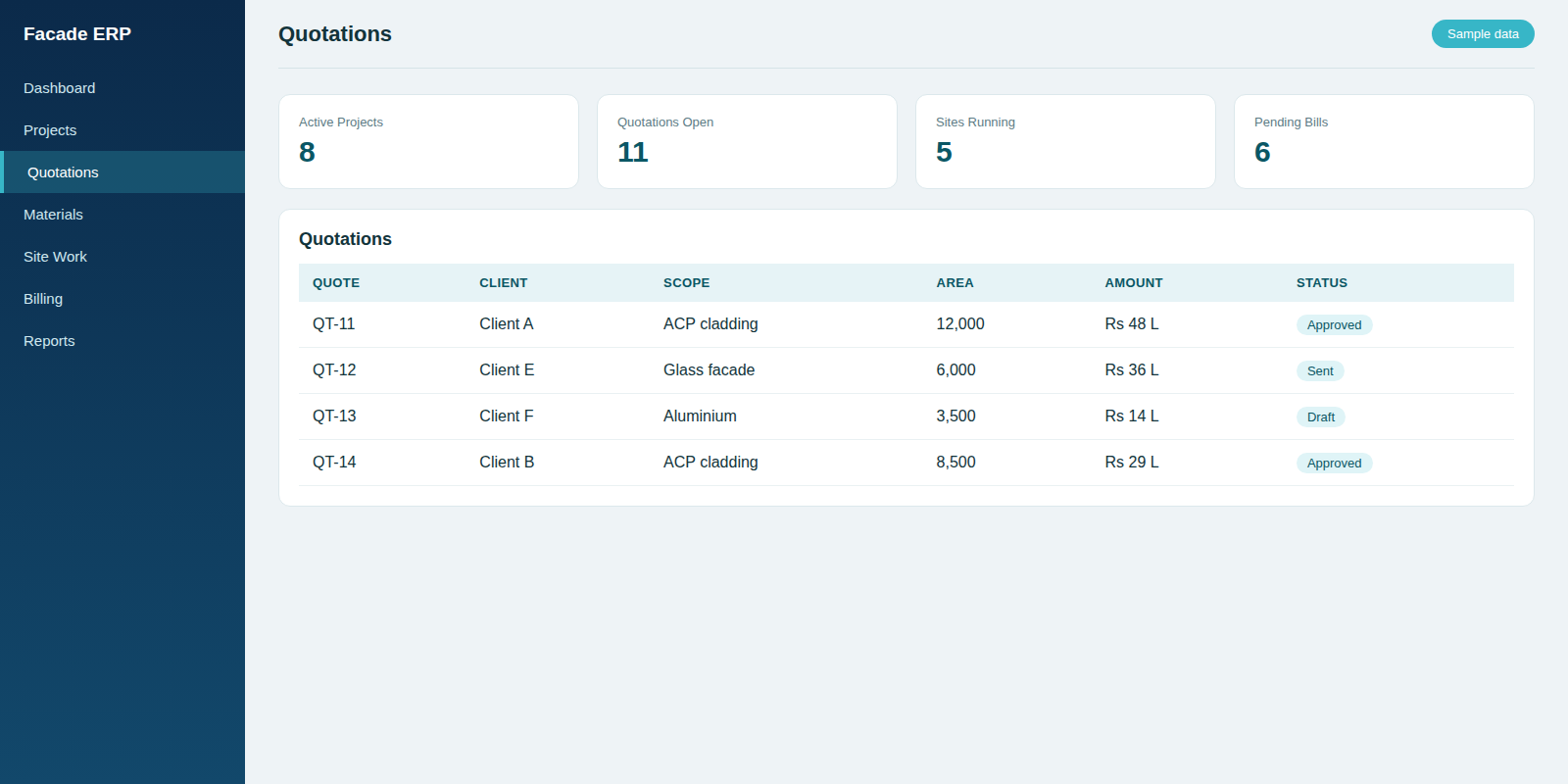Image resolution: width=1568 pixels, height=784 pixels.
Task: Select quote QT-13
Action: click(x=334, y=416)
